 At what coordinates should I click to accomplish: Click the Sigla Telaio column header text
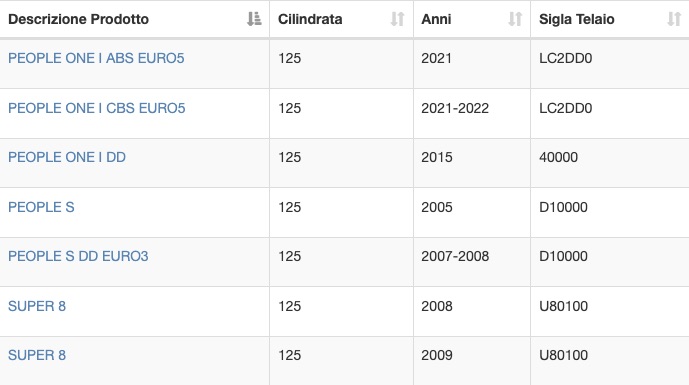(x=577, y=19)
